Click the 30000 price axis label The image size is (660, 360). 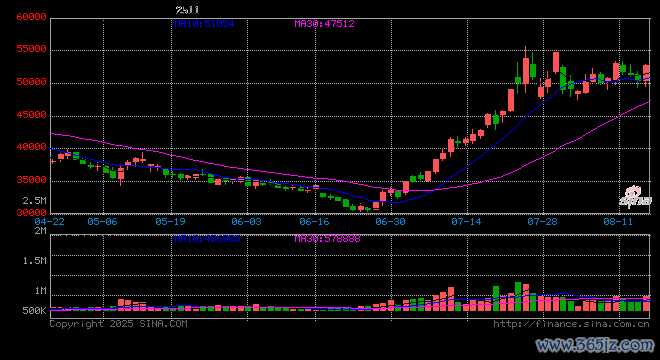tap(31, 213)
